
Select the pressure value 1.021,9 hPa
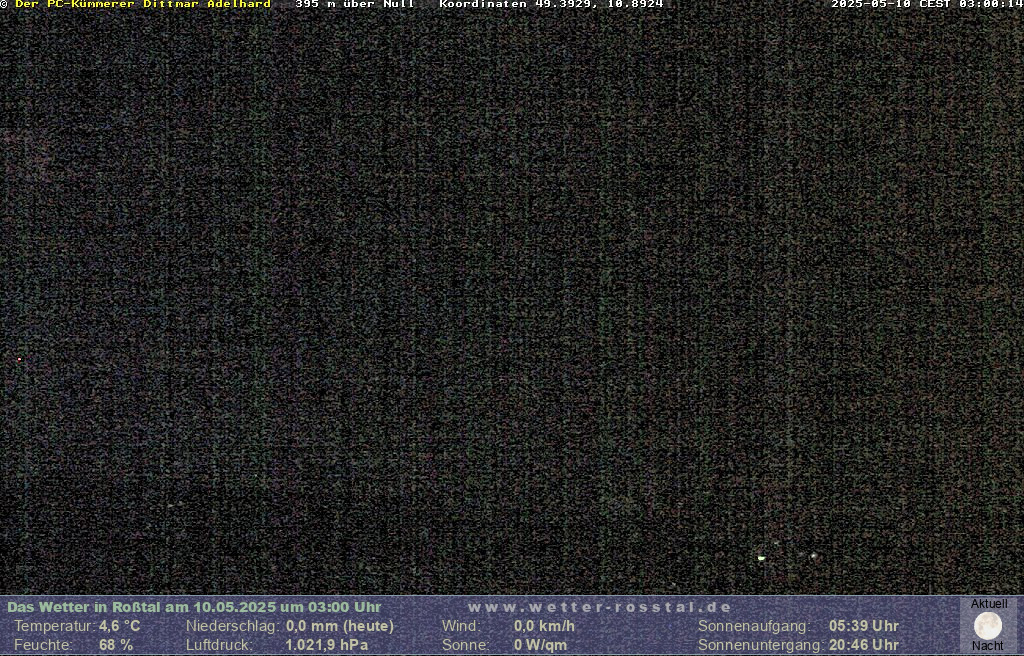point(327,645)
